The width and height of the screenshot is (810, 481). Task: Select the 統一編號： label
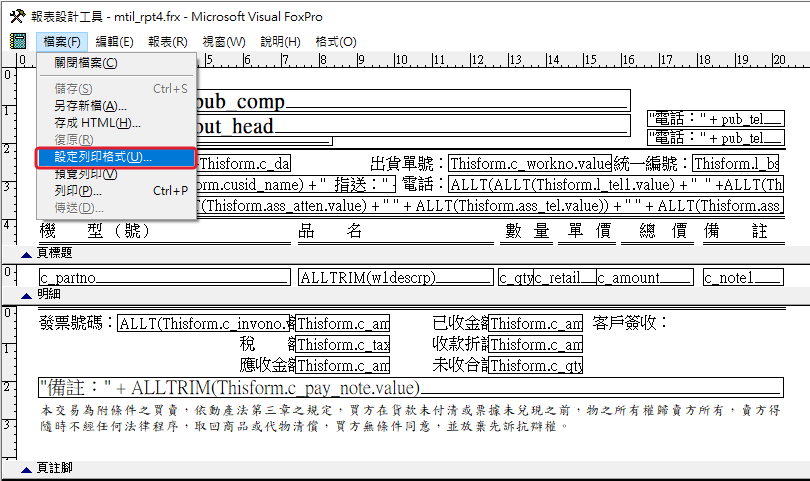[652, 164]
